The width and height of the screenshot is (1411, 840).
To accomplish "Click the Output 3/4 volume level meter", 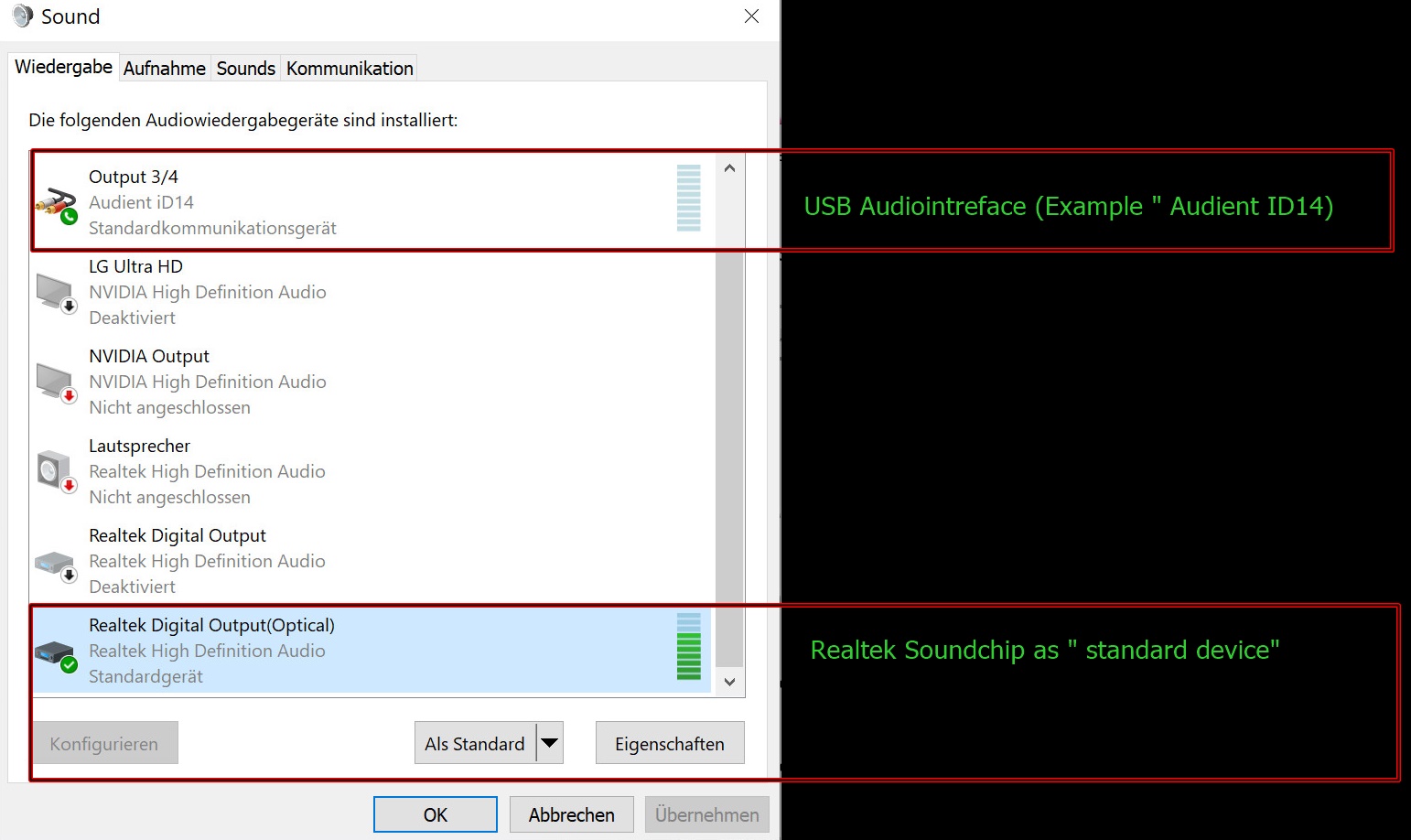I will 688,198.
